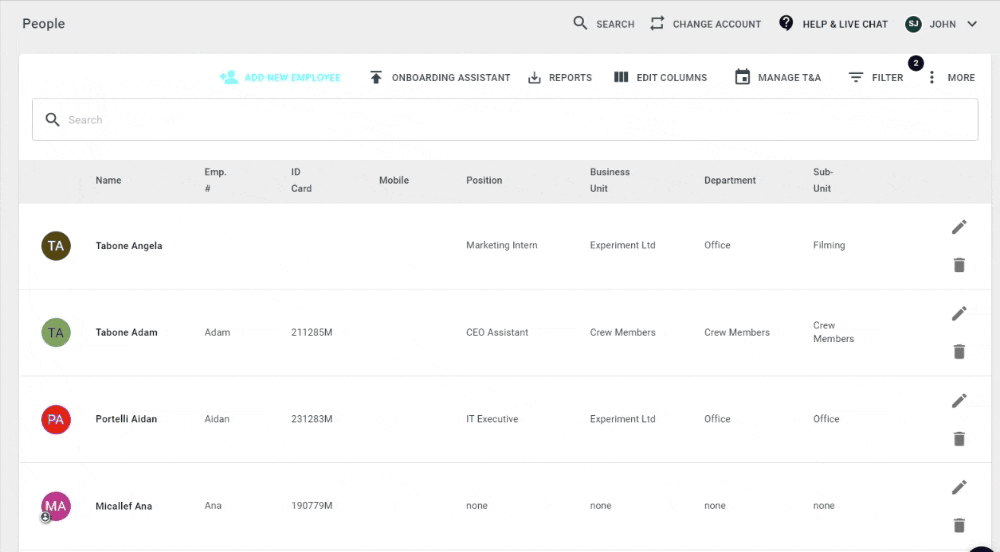Sort by the Business Unit column header
Image resolution: width=1000 pixels, height=552 pixels.
tap(610, 180)
